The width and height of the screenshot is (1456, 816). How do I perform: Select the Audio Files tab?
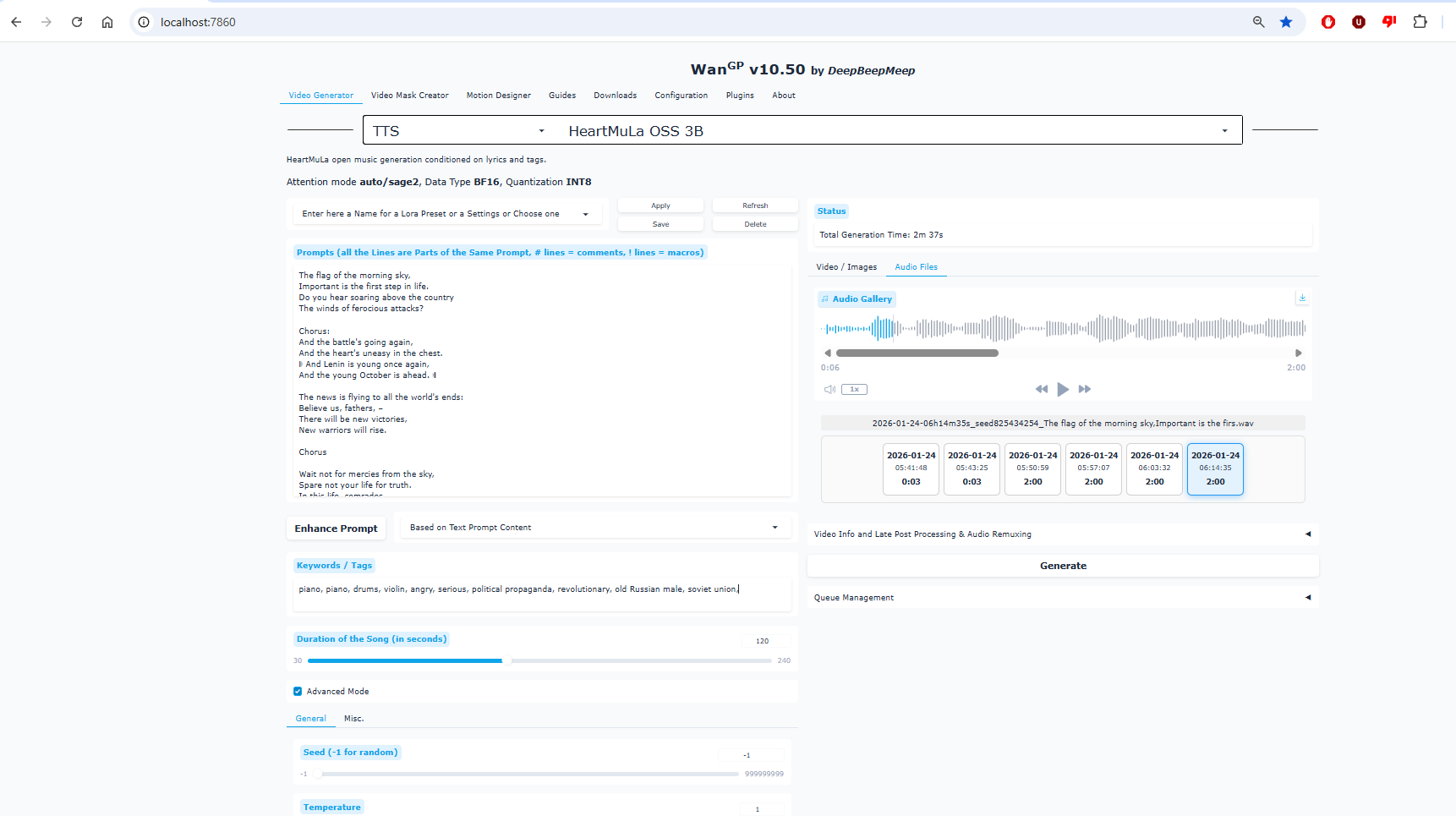point(917,267)
